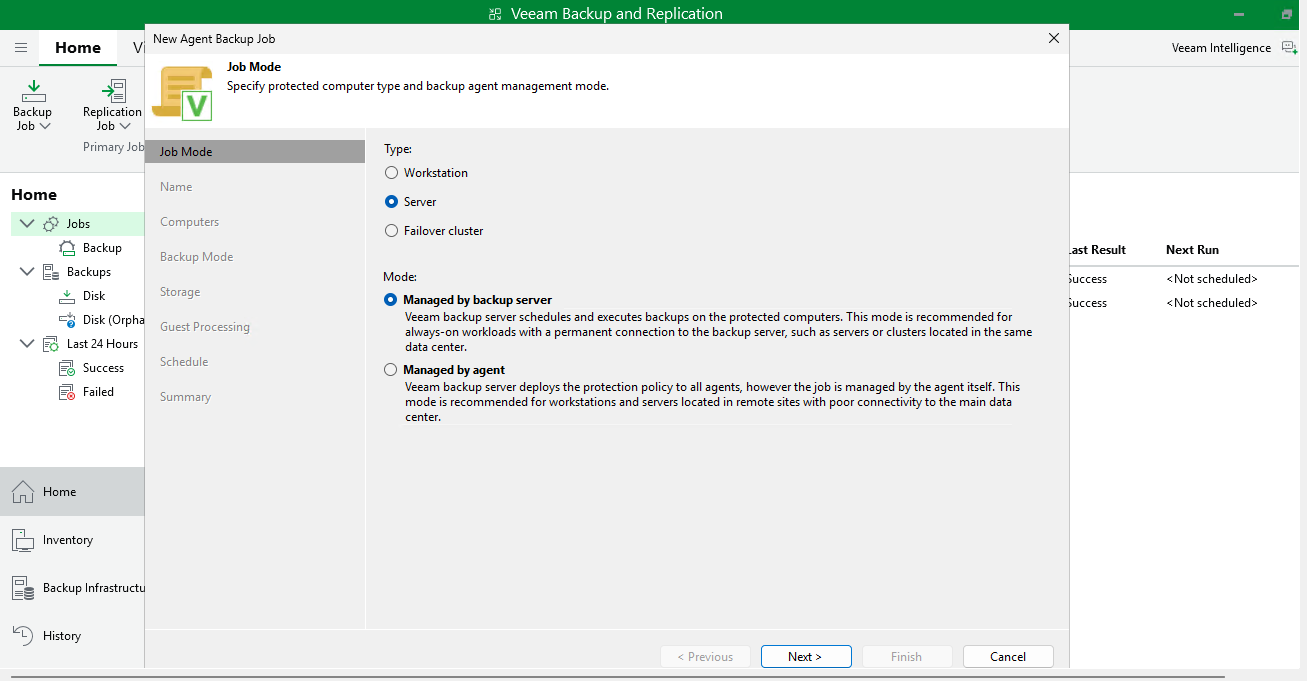Click the Disk (Orphaned) icon
This screenshot has height=681, width=1307.
pyautogui.click(x=67, y=320)
